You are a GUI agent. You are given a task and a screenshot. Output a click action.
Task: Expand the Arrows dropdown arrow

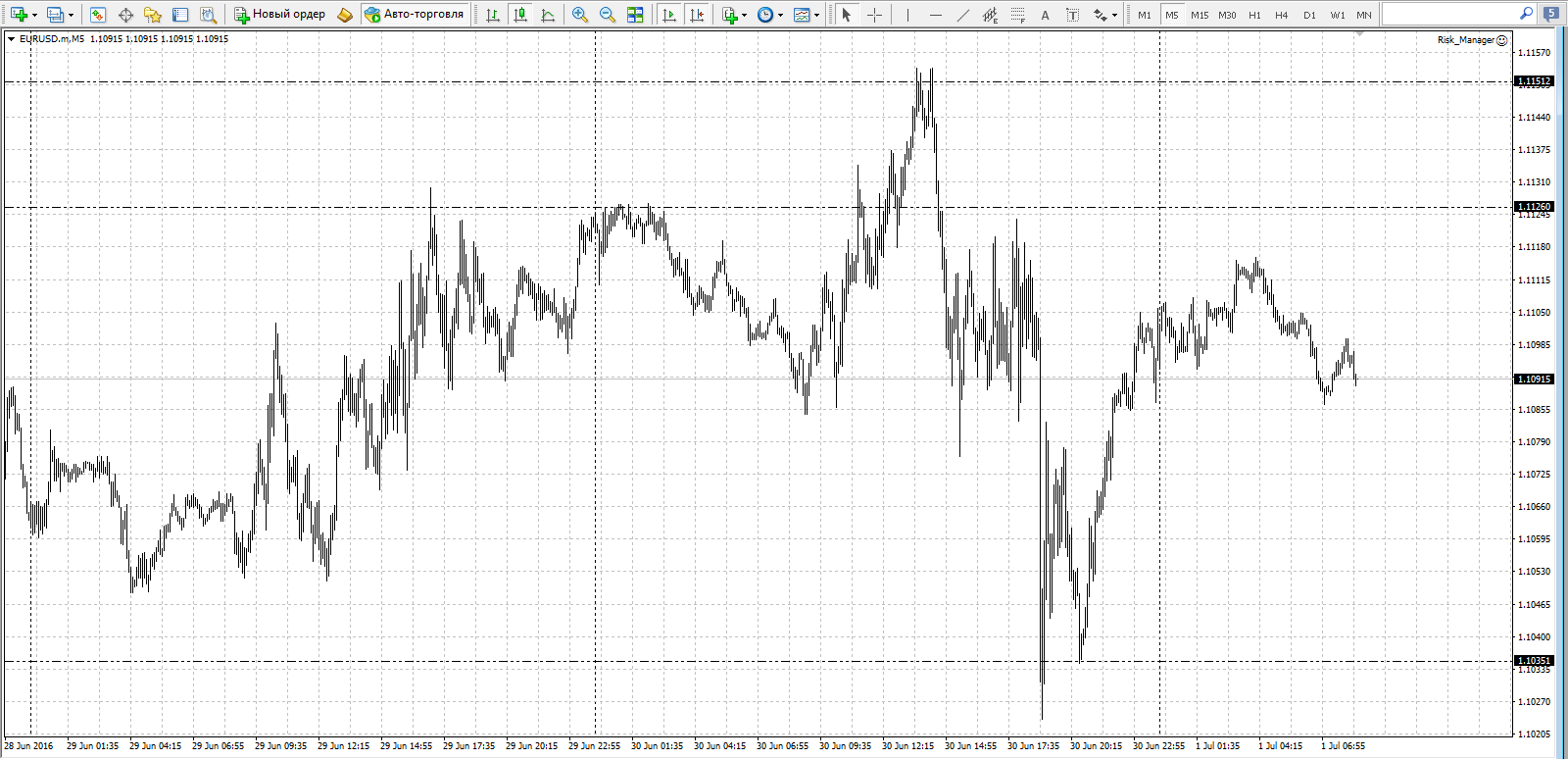pyautogui.click(x=1115, y=15)
